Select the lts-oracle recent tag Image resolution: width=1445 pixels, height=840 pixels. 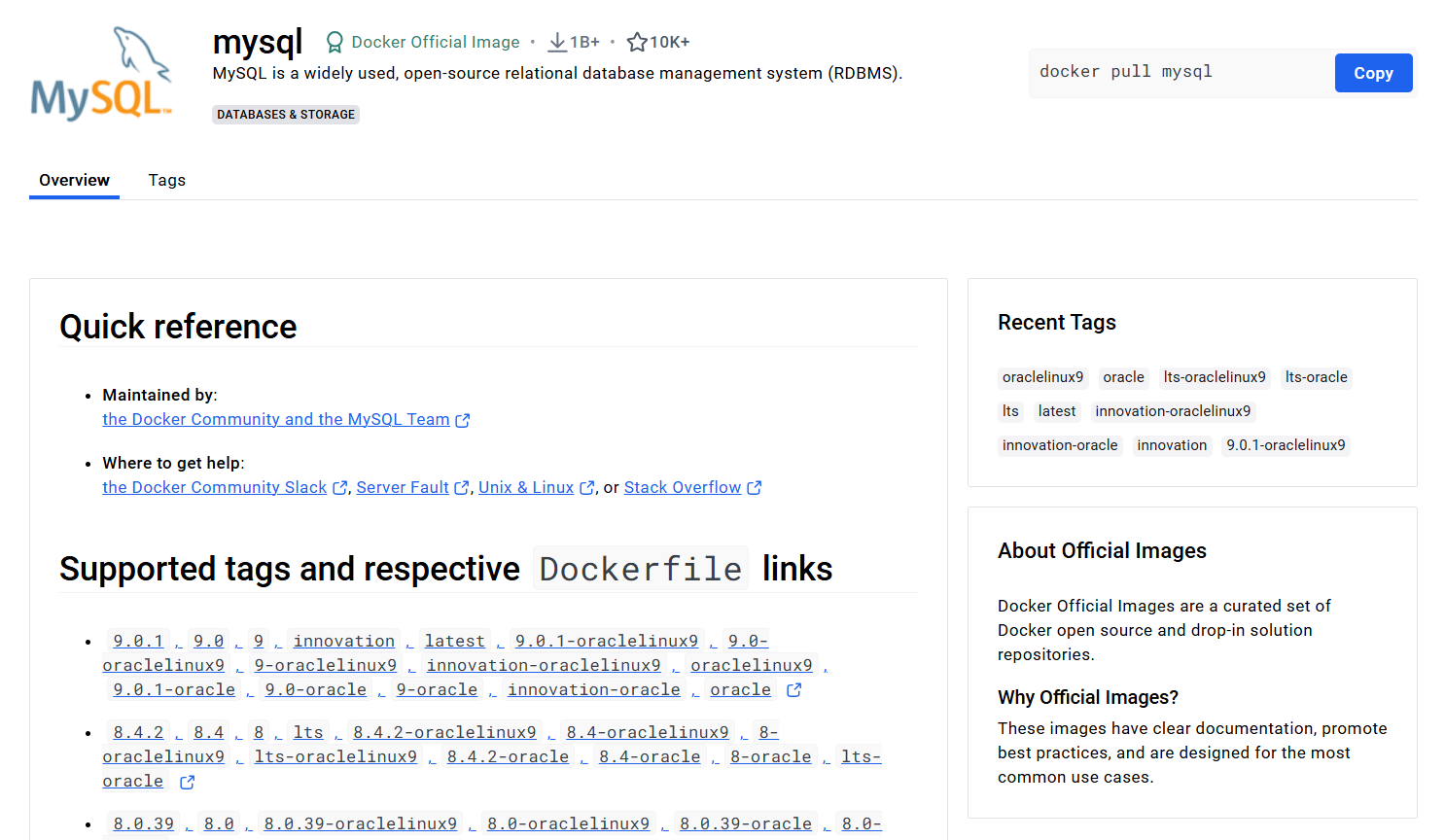click(1316, 377)
